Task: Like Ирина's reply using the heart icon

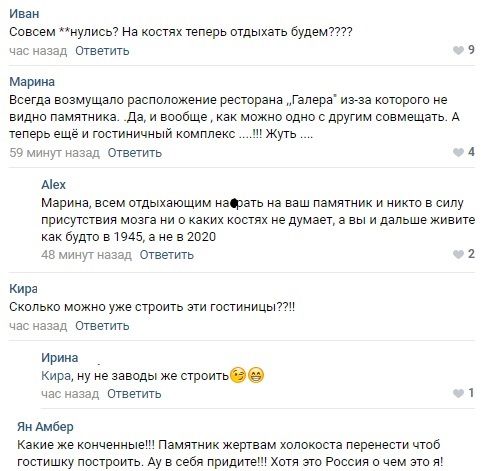Action: (458, 393)
